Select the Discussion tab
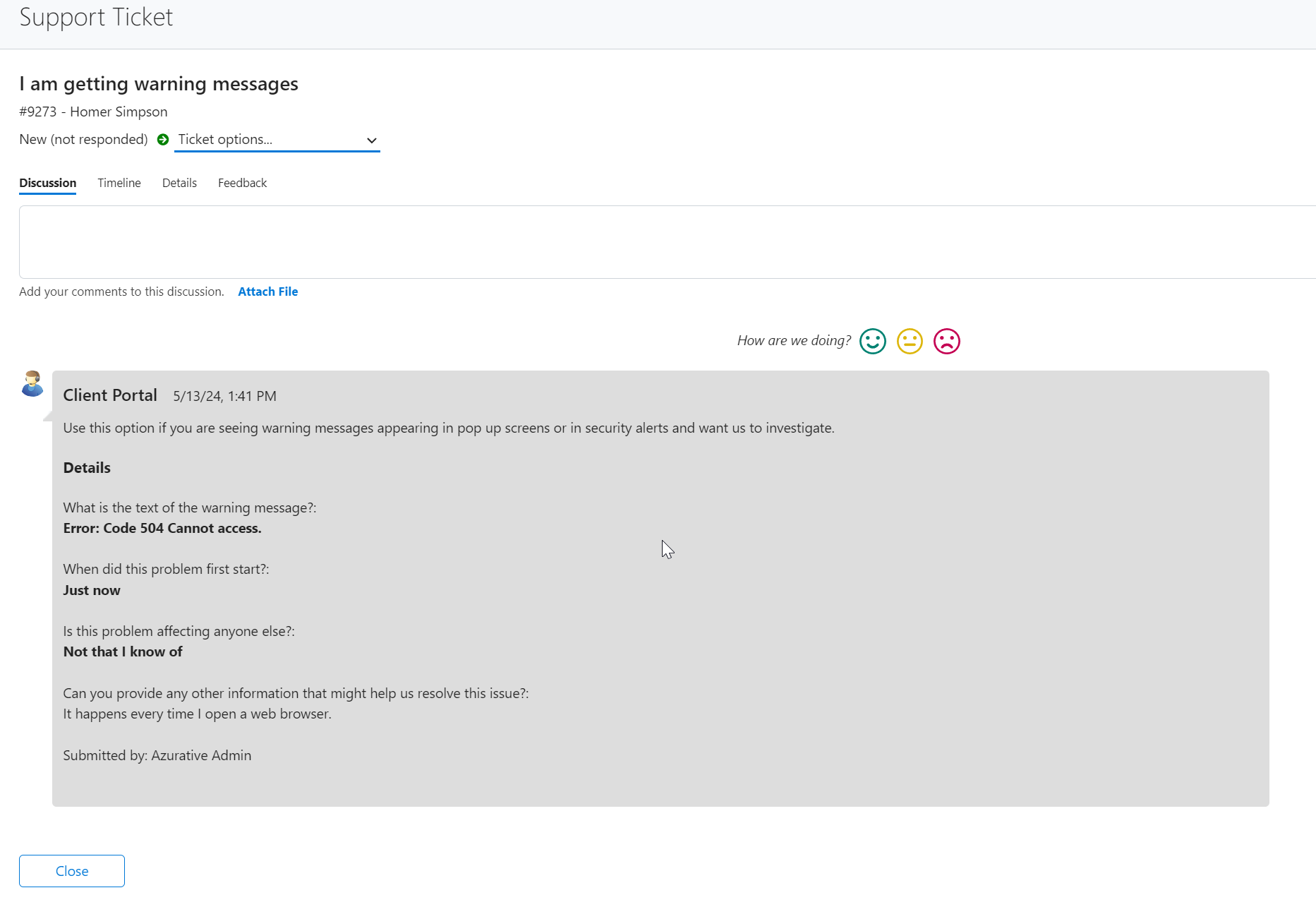Image resolution: width=1316 pixels, height=919 pixels. click(x=47, y=184)
